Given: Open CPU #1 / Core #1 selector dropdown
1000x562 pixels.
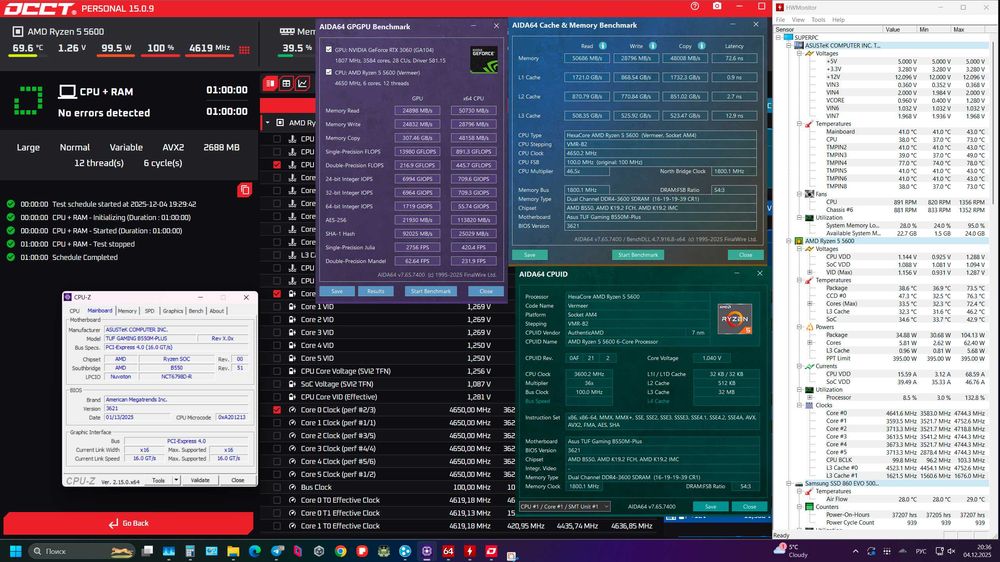Looking at the screenshot, I should click(564, 507).
